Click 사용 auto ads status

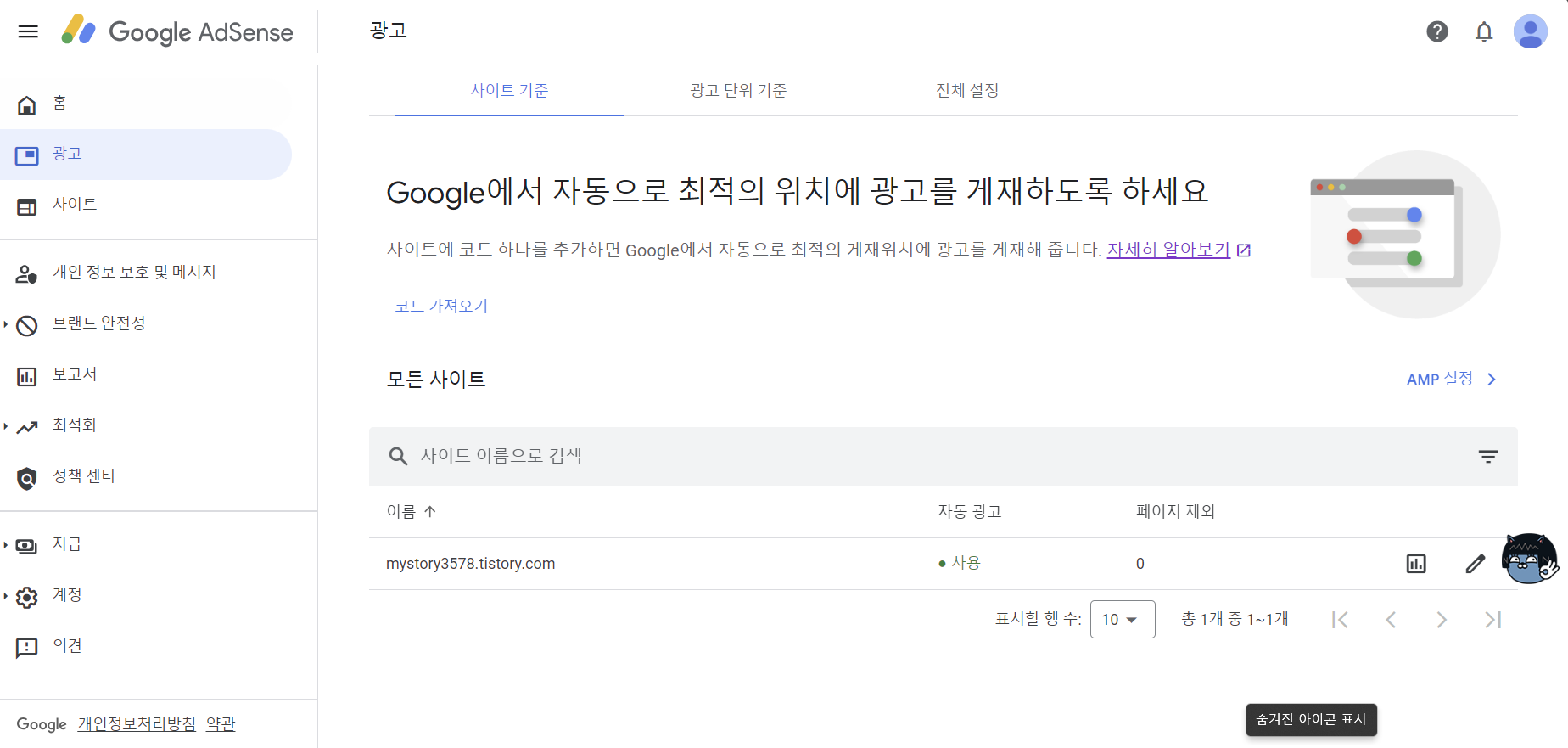960,563
